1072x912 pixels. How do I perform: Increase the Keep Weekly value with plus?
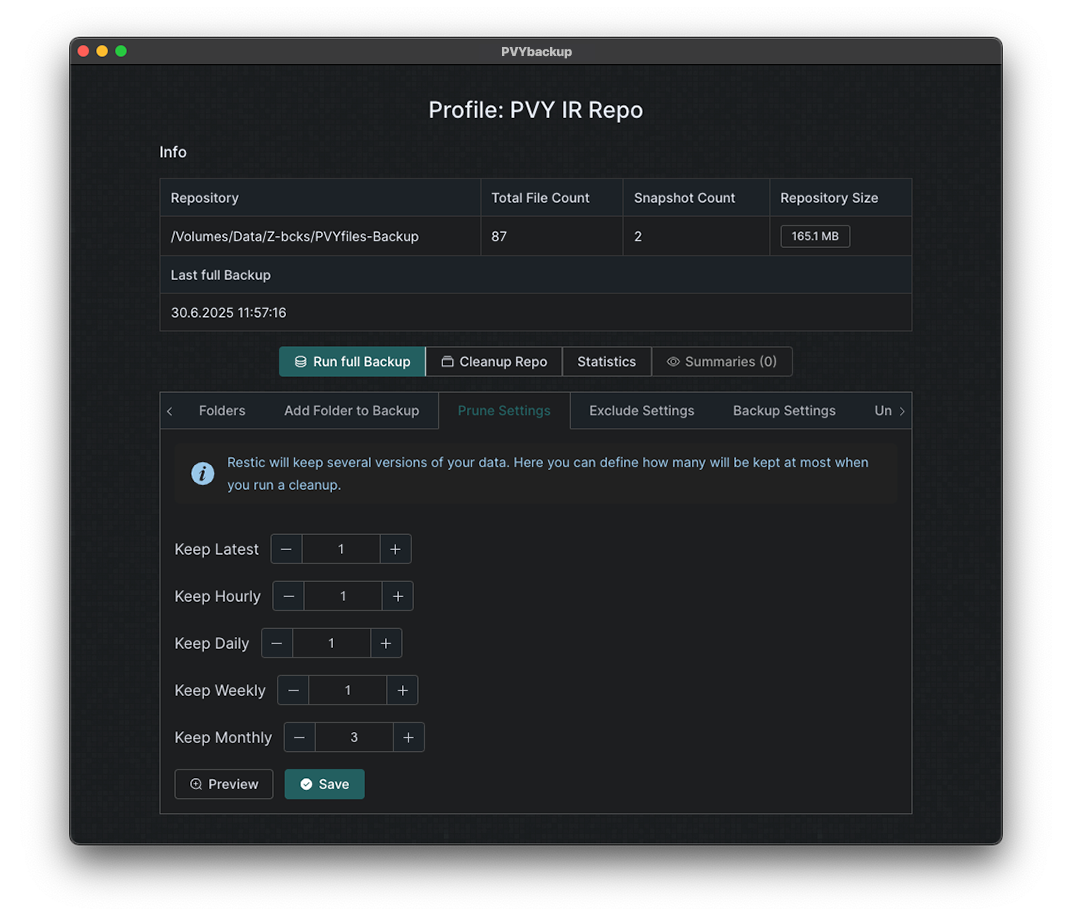tap(403, 690)
